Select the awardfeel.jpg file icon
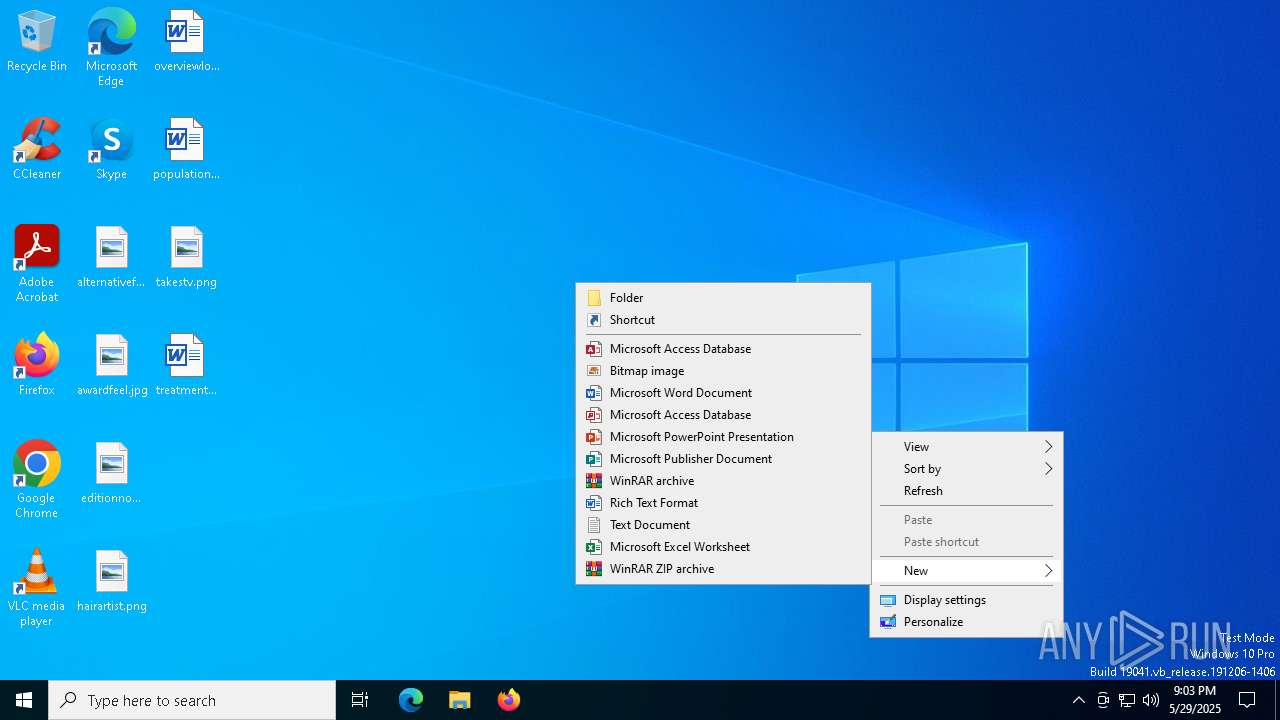This screenshot has height=720, width=1280. tap(112, 366)
